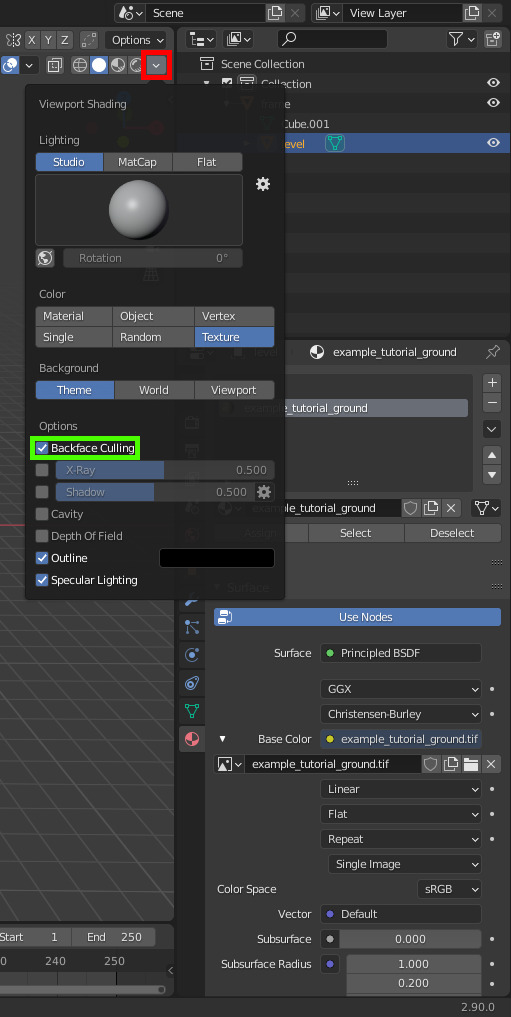Enable Depth Of Field checkbox
The image size is (511, 1017).
(x=42, y=536)
